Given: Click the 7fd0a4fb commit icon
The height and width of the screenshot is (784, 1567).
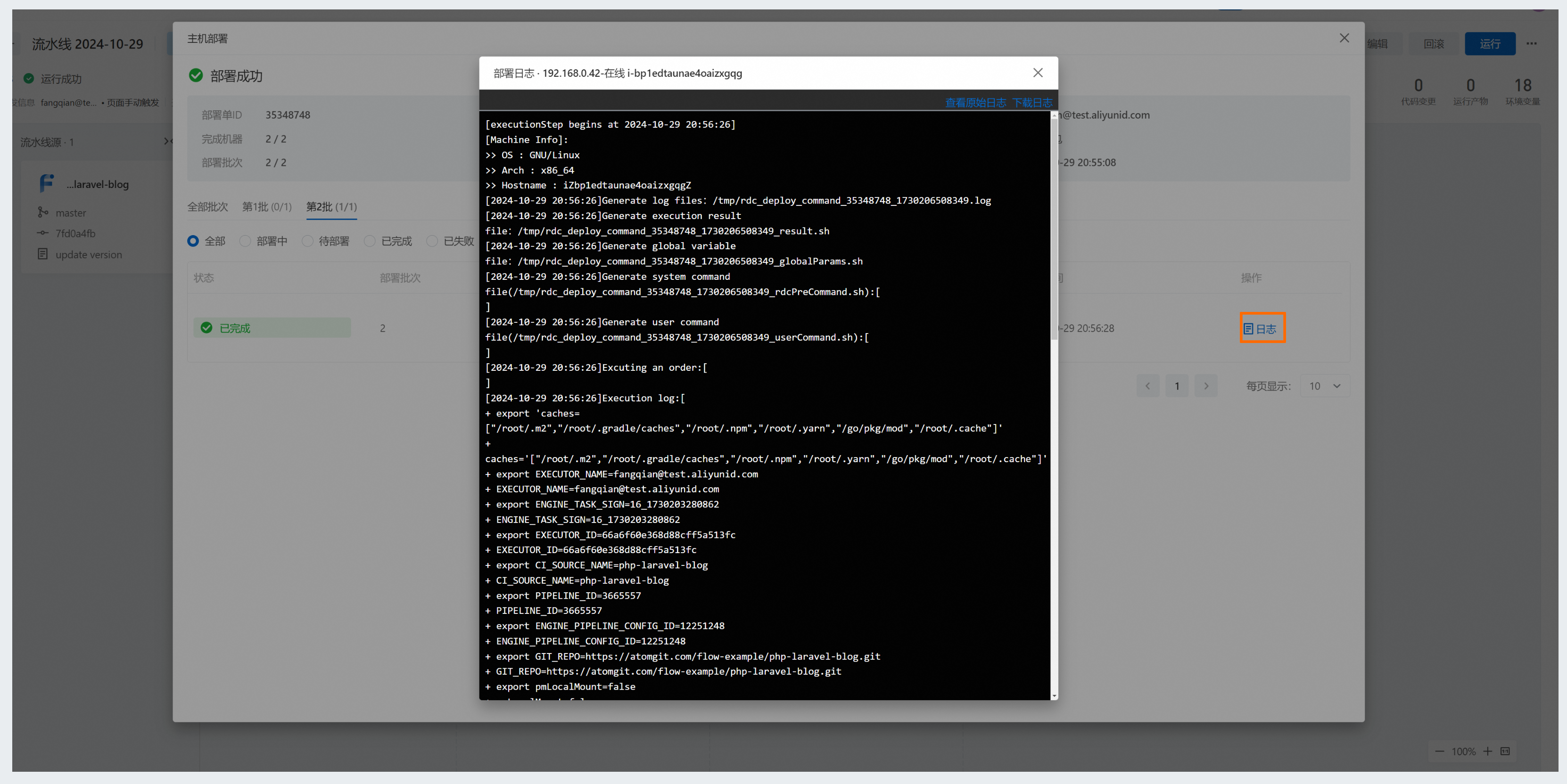Looking at the screenshot, I should (x=42, y=233).
